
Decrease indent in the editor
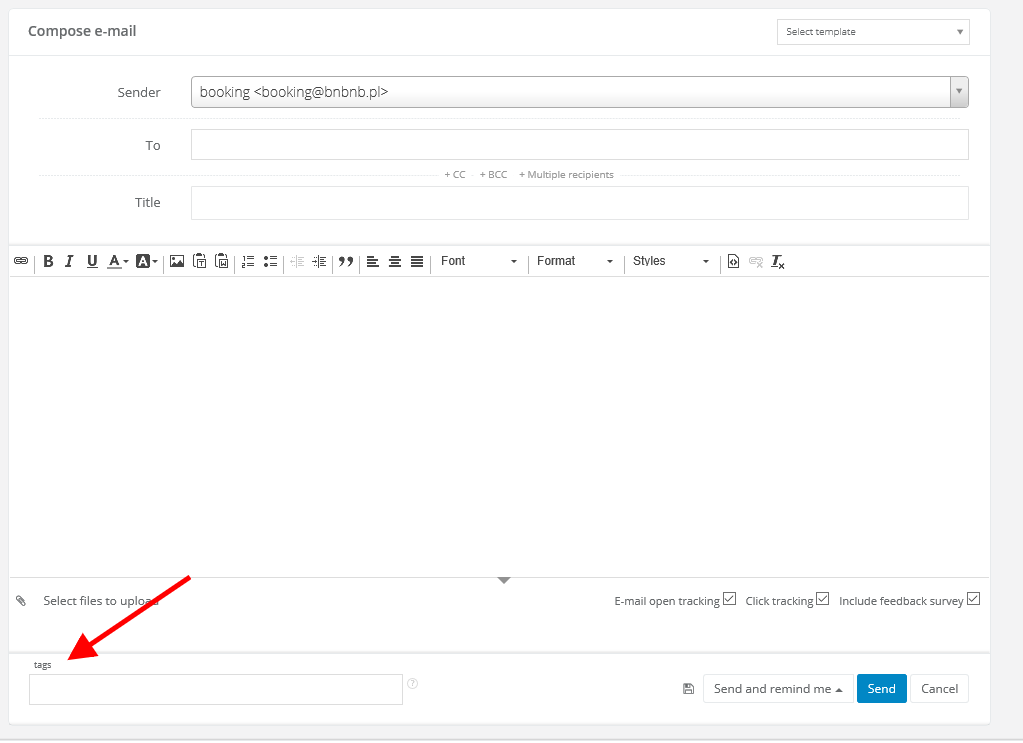tap(297, 261)
